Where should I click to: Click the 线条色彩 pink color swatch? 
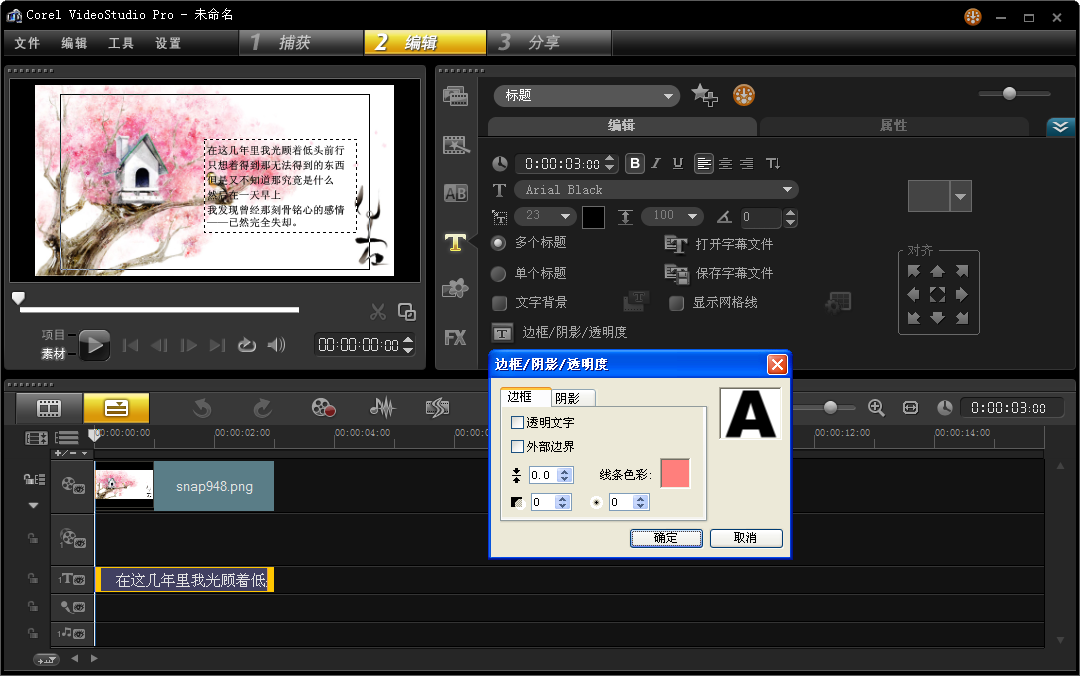[x=675, y=471]
